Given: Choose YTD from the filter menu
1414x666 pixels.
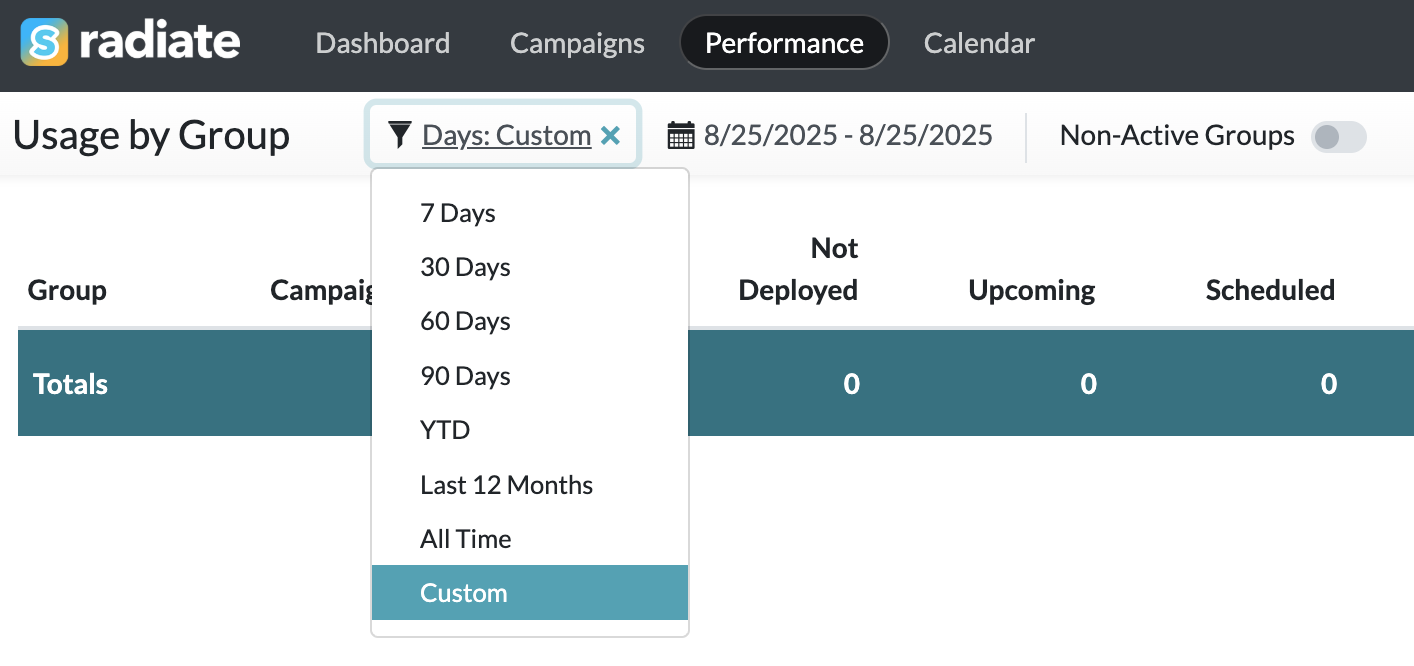Looking at the screenshot, I should 445,430.
